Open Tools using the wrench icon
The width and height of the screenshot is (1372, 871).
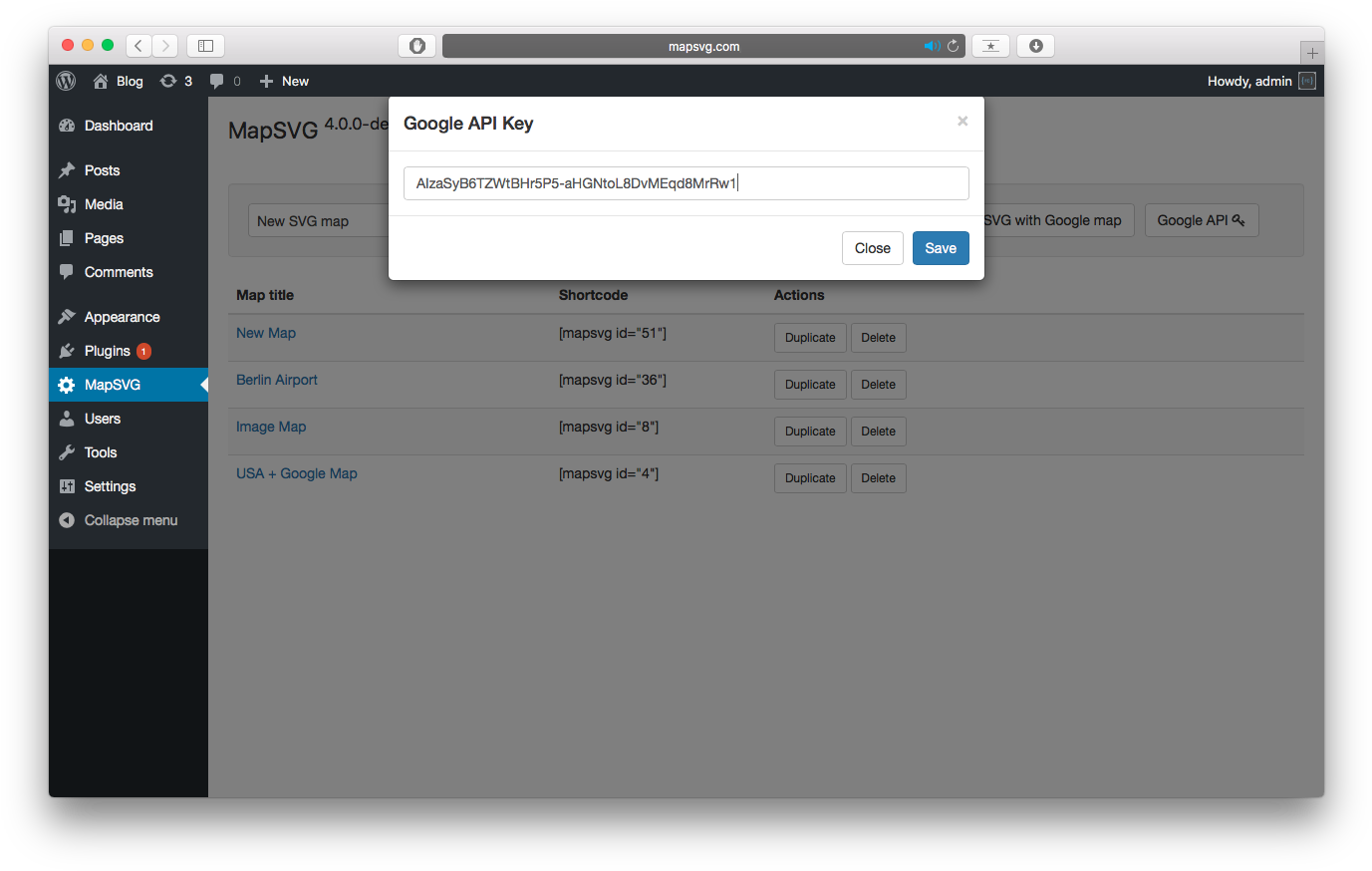65,452
